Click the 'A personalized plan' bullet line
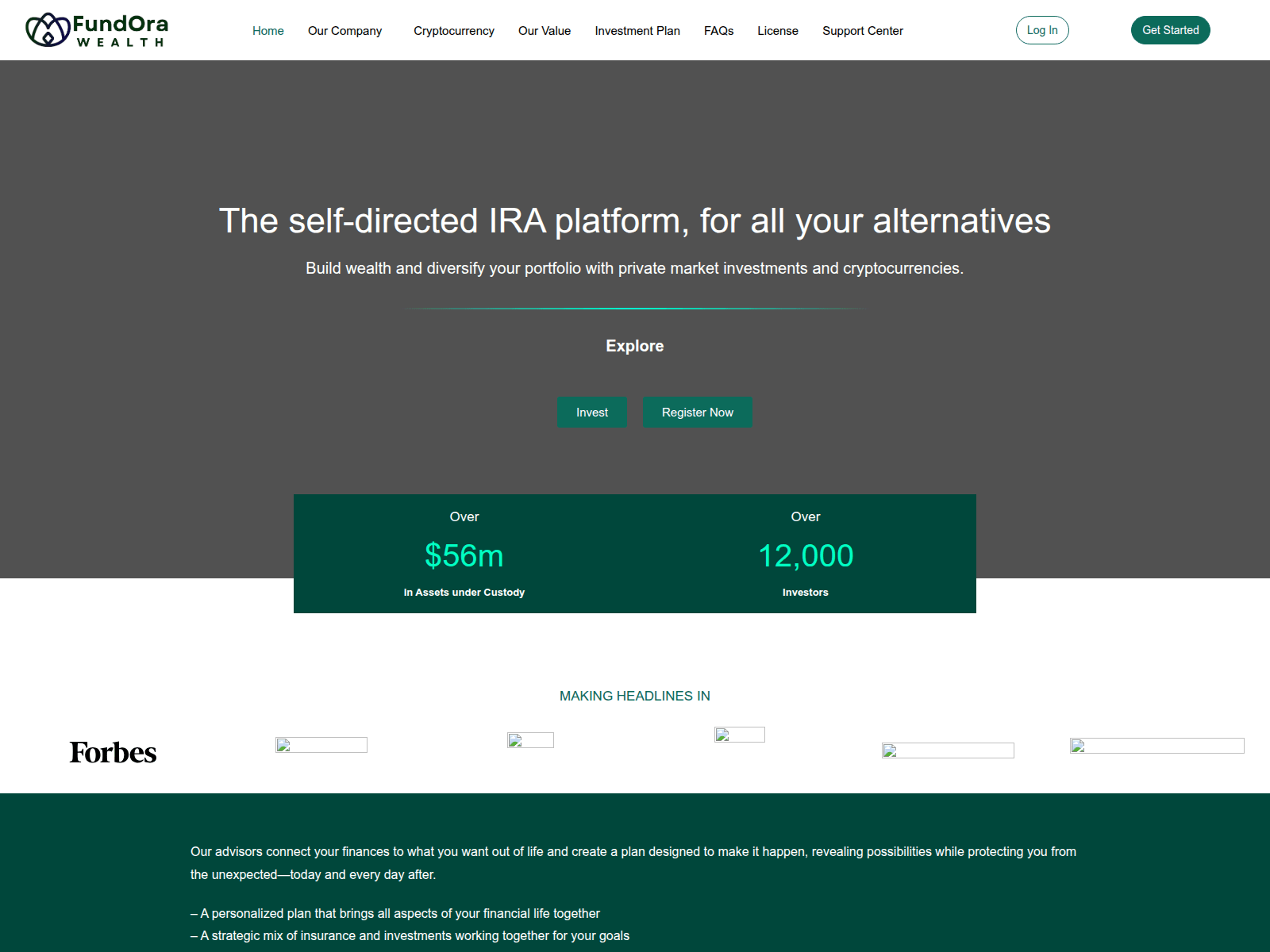Screen dimensions: 1270x952 click(395, 913)
